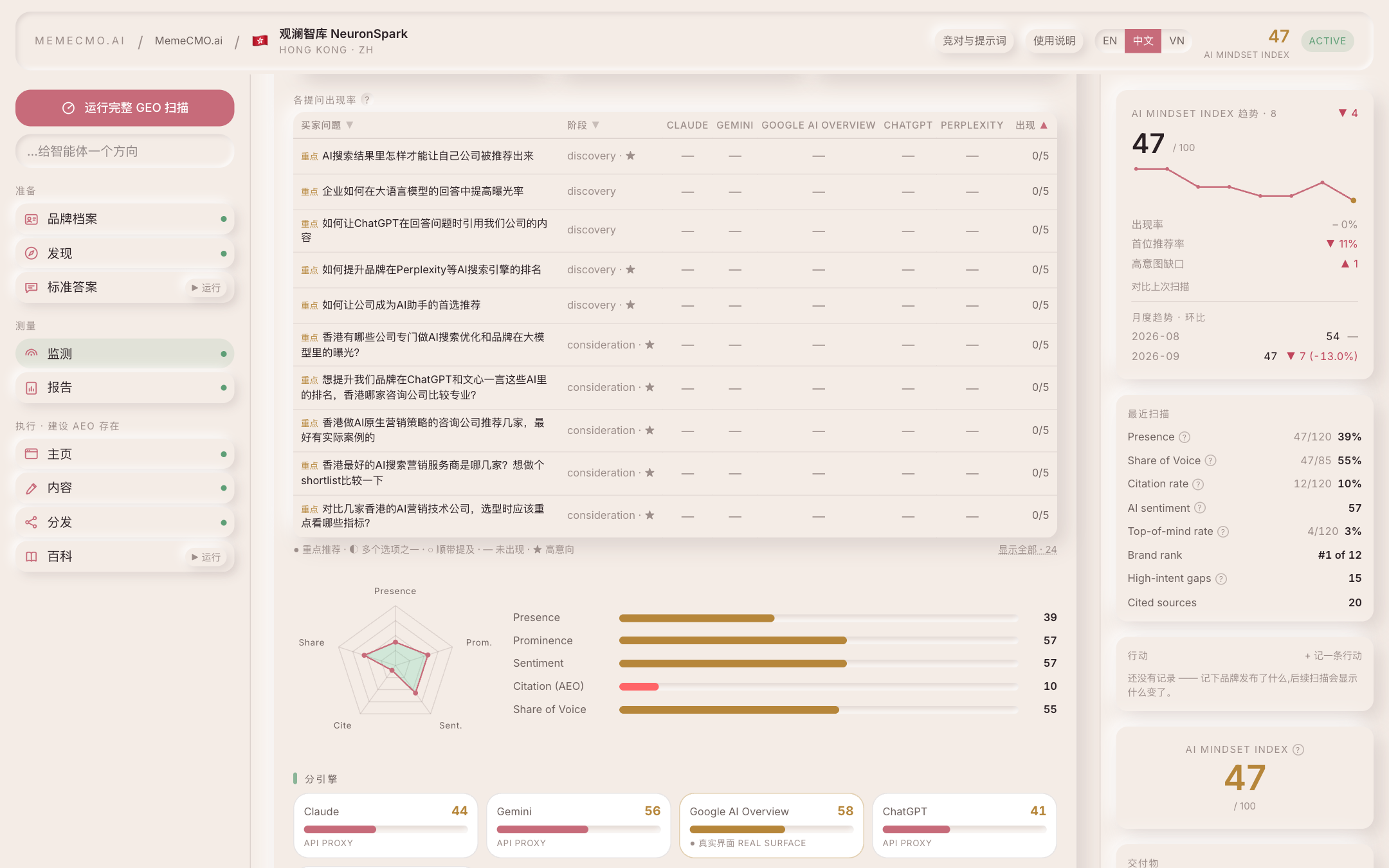This screenshot has width=1389, height=868.
Task: Open help icon next to Presence metric
Action: tap(1185, 437)
